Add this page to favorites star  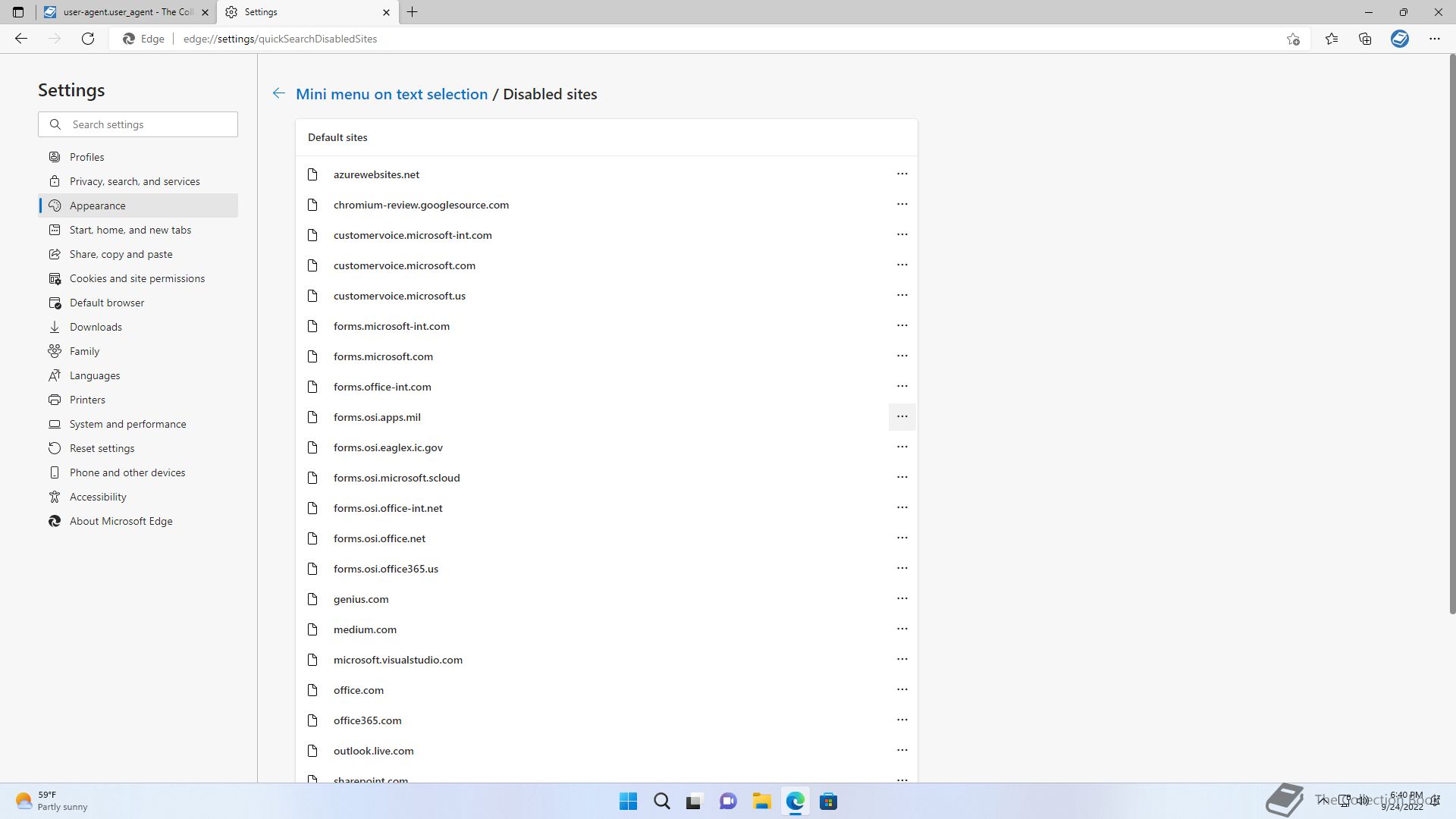(x=1293, y=39)
